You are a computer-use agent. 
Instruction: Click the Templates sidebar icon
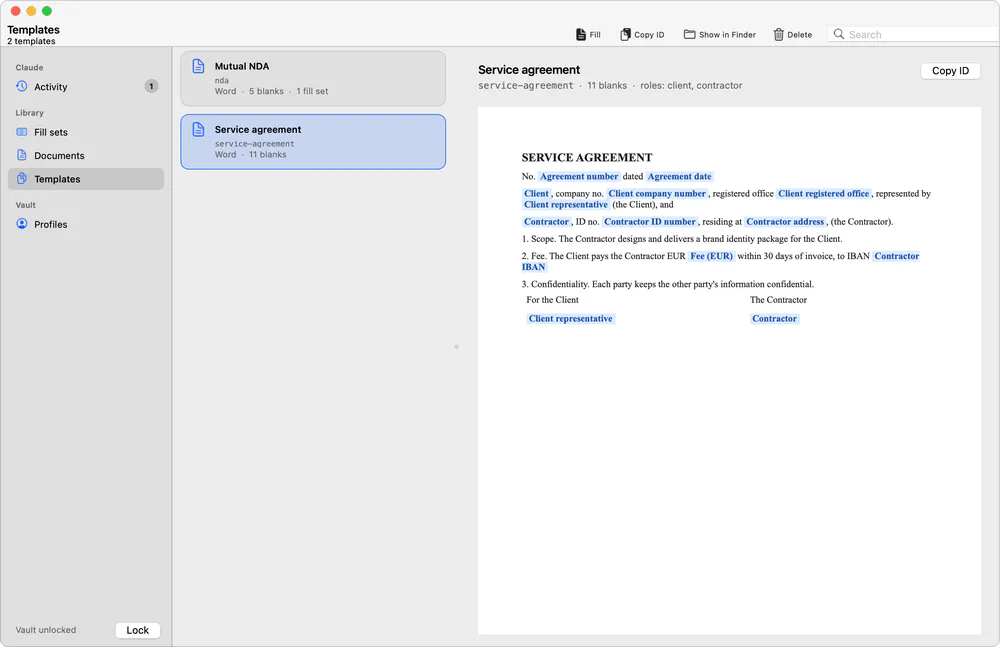coord(22,179)
